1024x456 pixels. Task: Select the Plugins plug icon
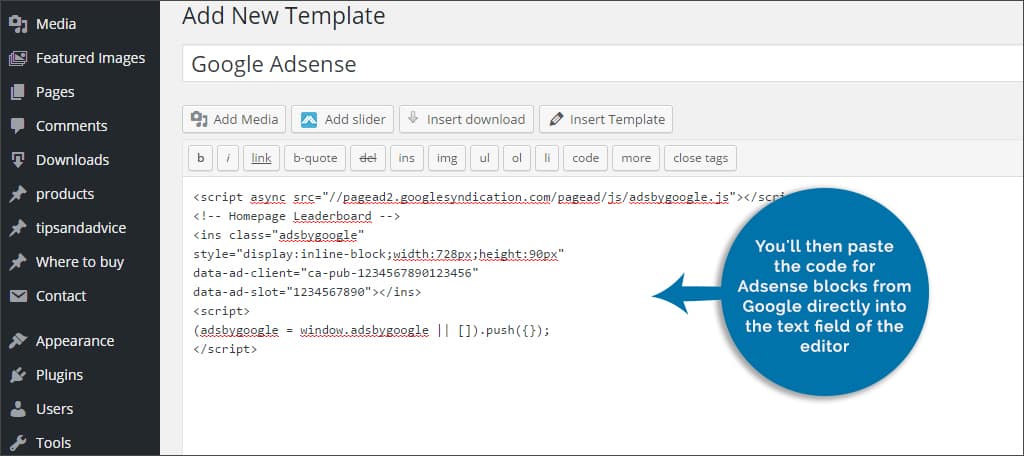(17, 375)
